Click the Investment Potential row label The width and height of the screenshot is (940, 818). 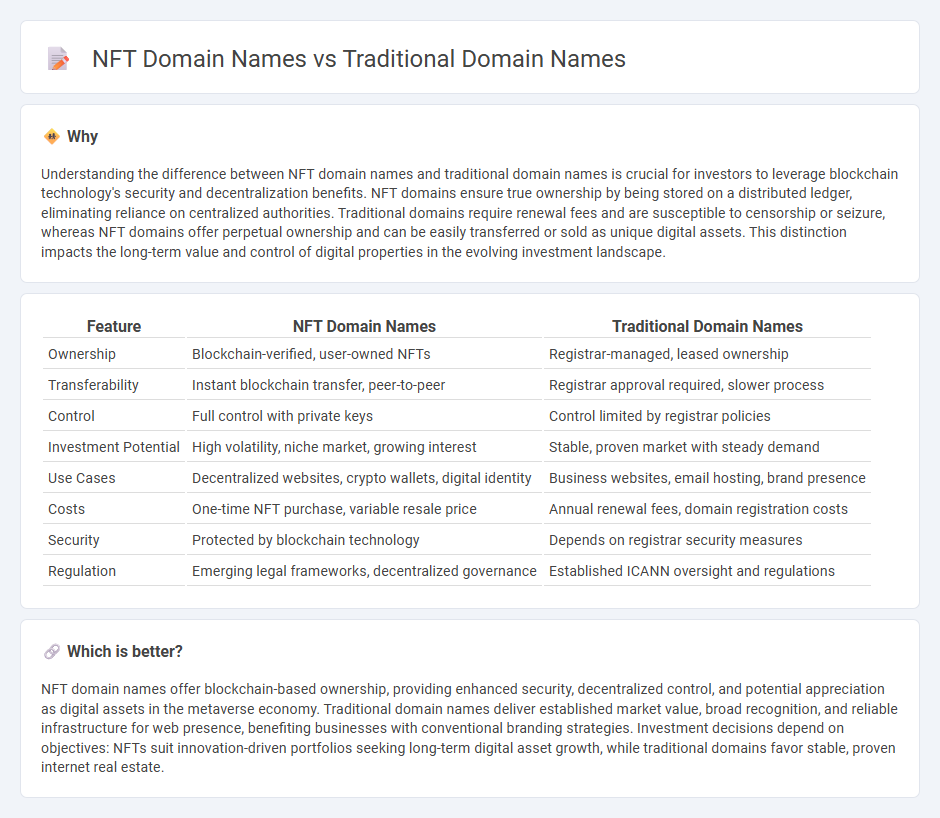pyautogui.click(x=114, y=447)
